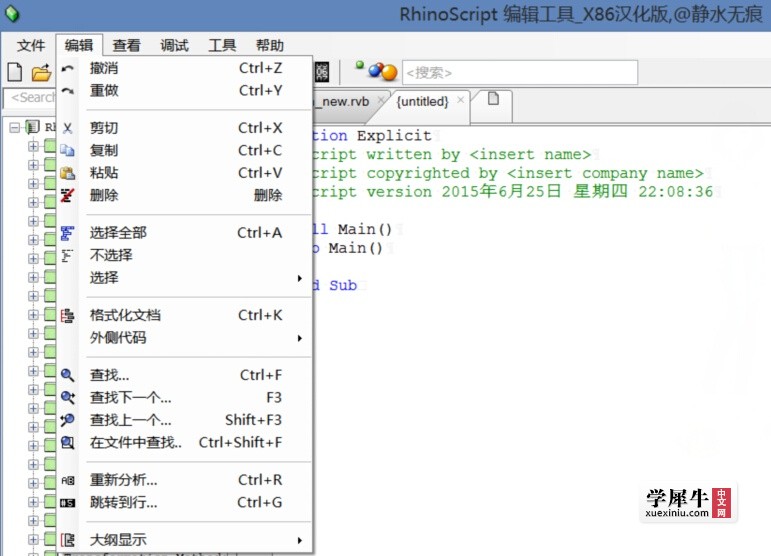Click the Paste clipboard icon
Screen dimensions: 771x556
(x=68, y=173)
